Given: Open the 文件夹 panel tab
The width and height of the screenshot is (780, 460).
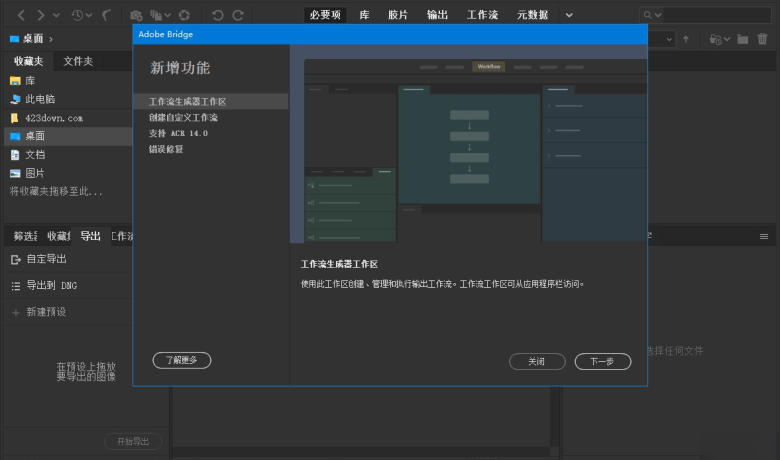Looking at the screenshot, I should click(x=78, y=61).
